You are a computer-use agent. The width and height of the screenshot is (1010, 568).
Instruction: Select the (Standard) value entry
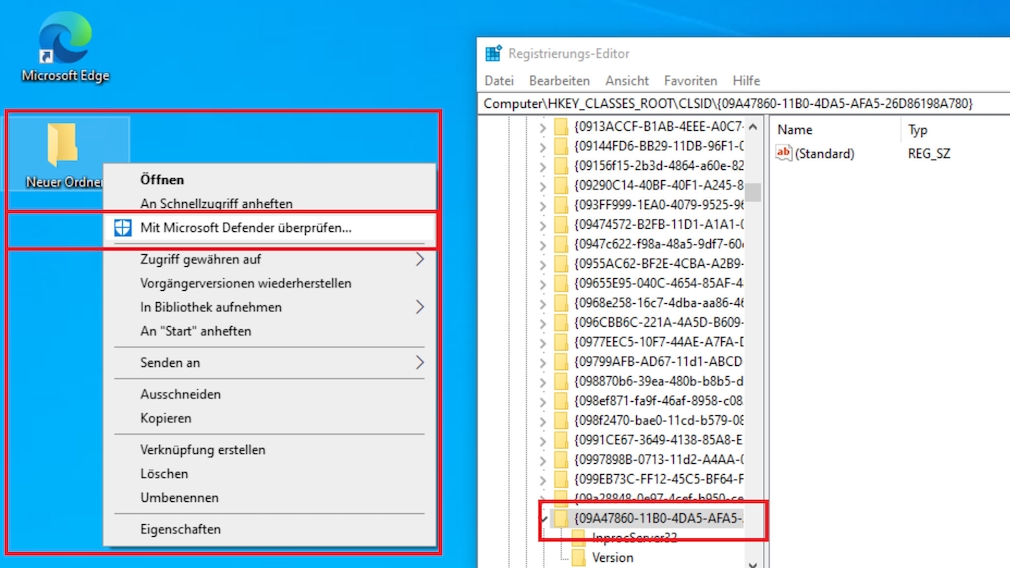click(x=824, y=153)
